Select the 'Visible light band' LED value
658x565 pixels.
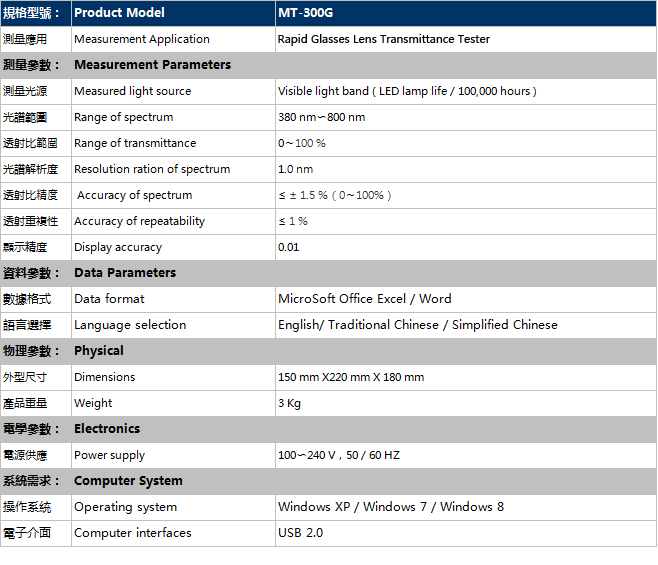pos(407,91)
